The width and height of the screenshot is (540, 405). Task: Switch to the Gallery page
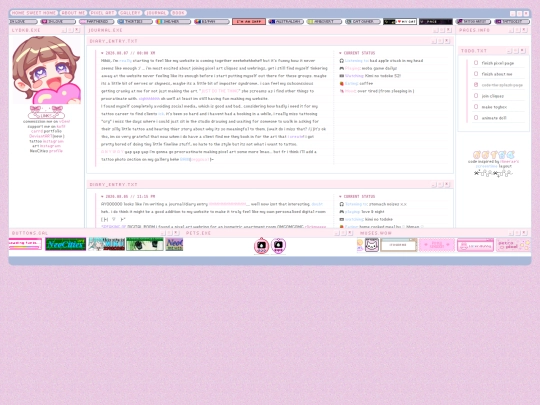coord(130,13)
